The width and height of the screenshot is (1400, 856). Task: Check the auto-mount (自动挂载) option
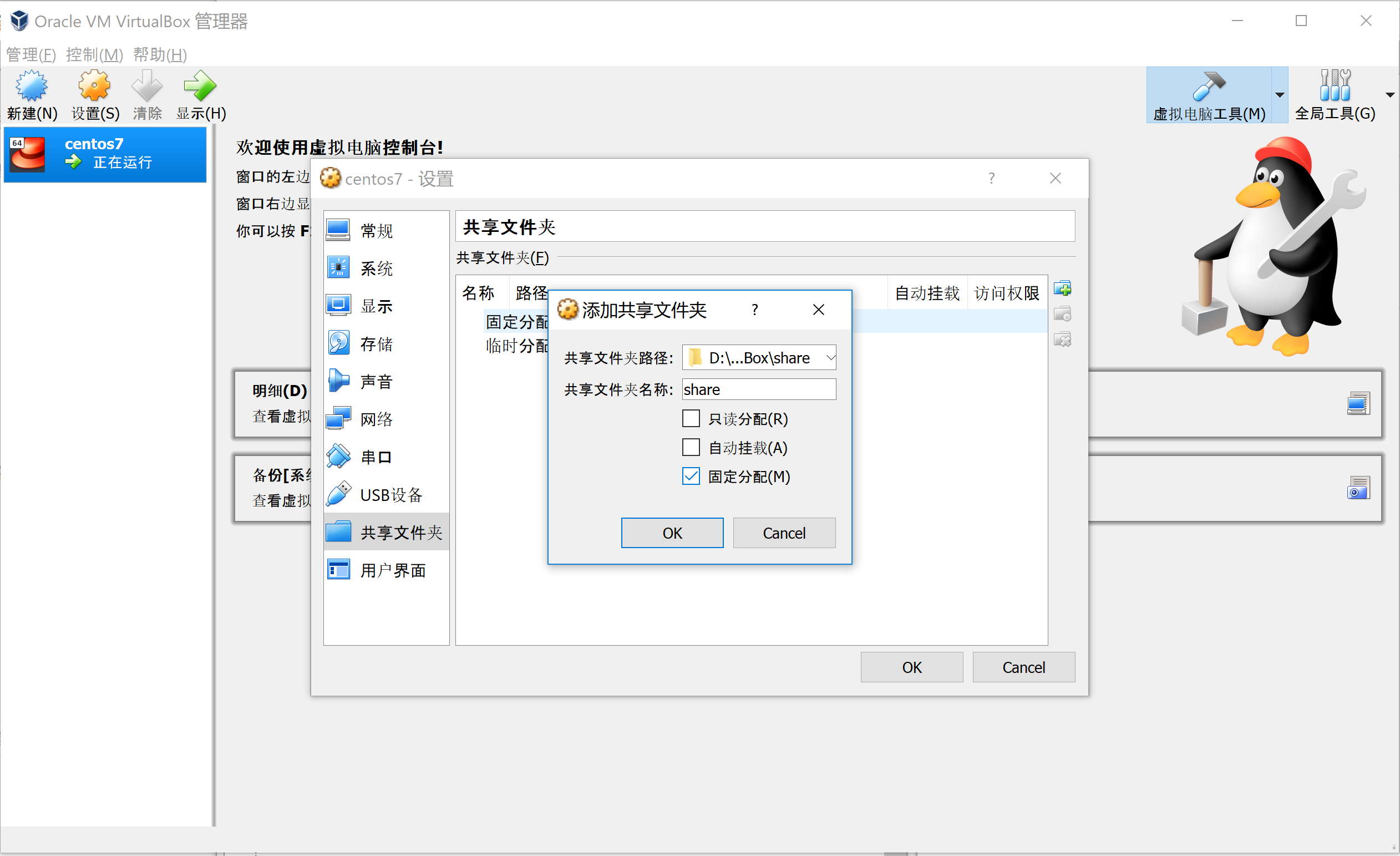click(x=691, y=448)
